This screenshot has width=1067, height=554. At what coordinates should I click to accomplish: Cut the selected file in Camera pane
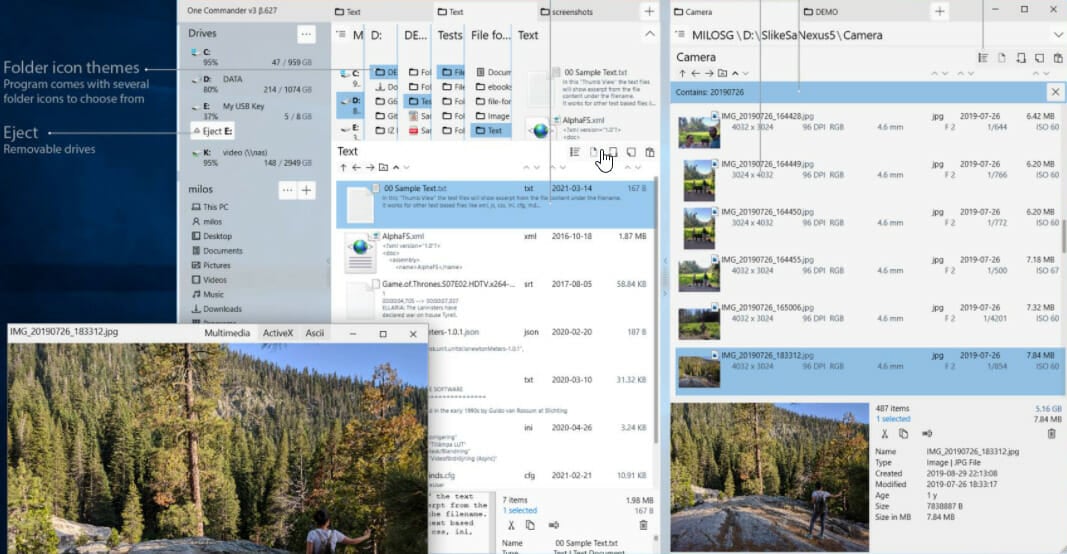(884, 434)
